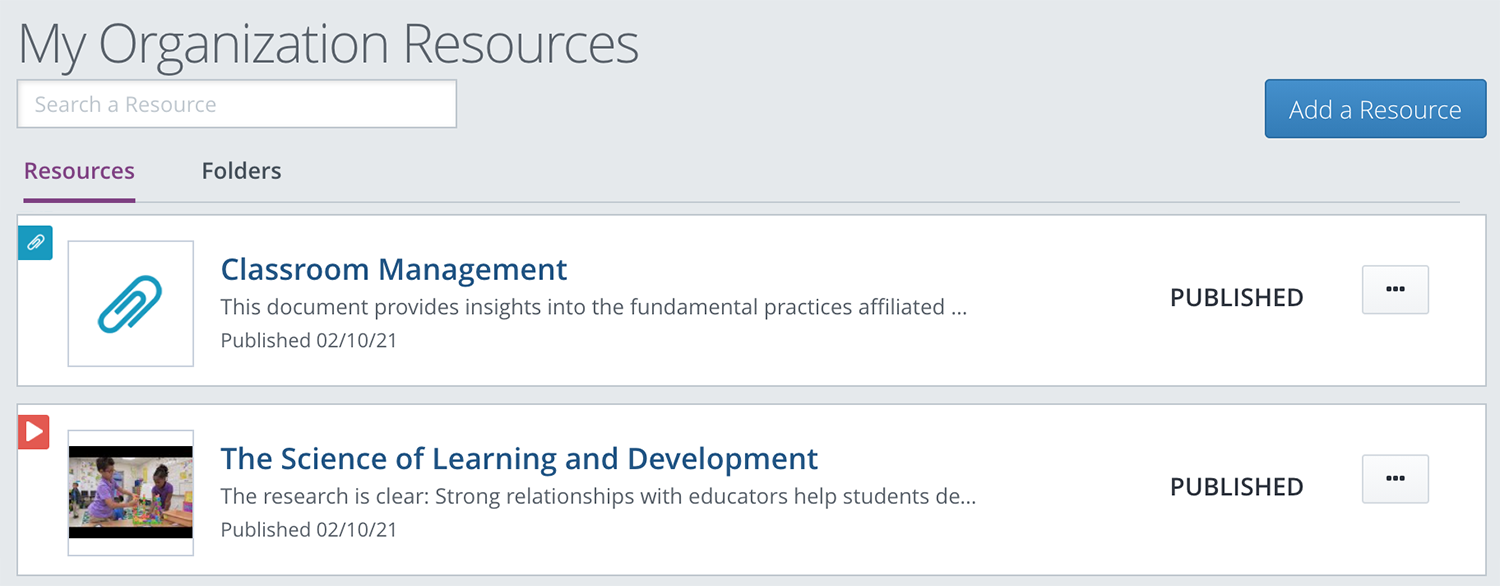Open the Classroom Management title link
Screen dimensions: 1500x586
click(x=394, y=269)
